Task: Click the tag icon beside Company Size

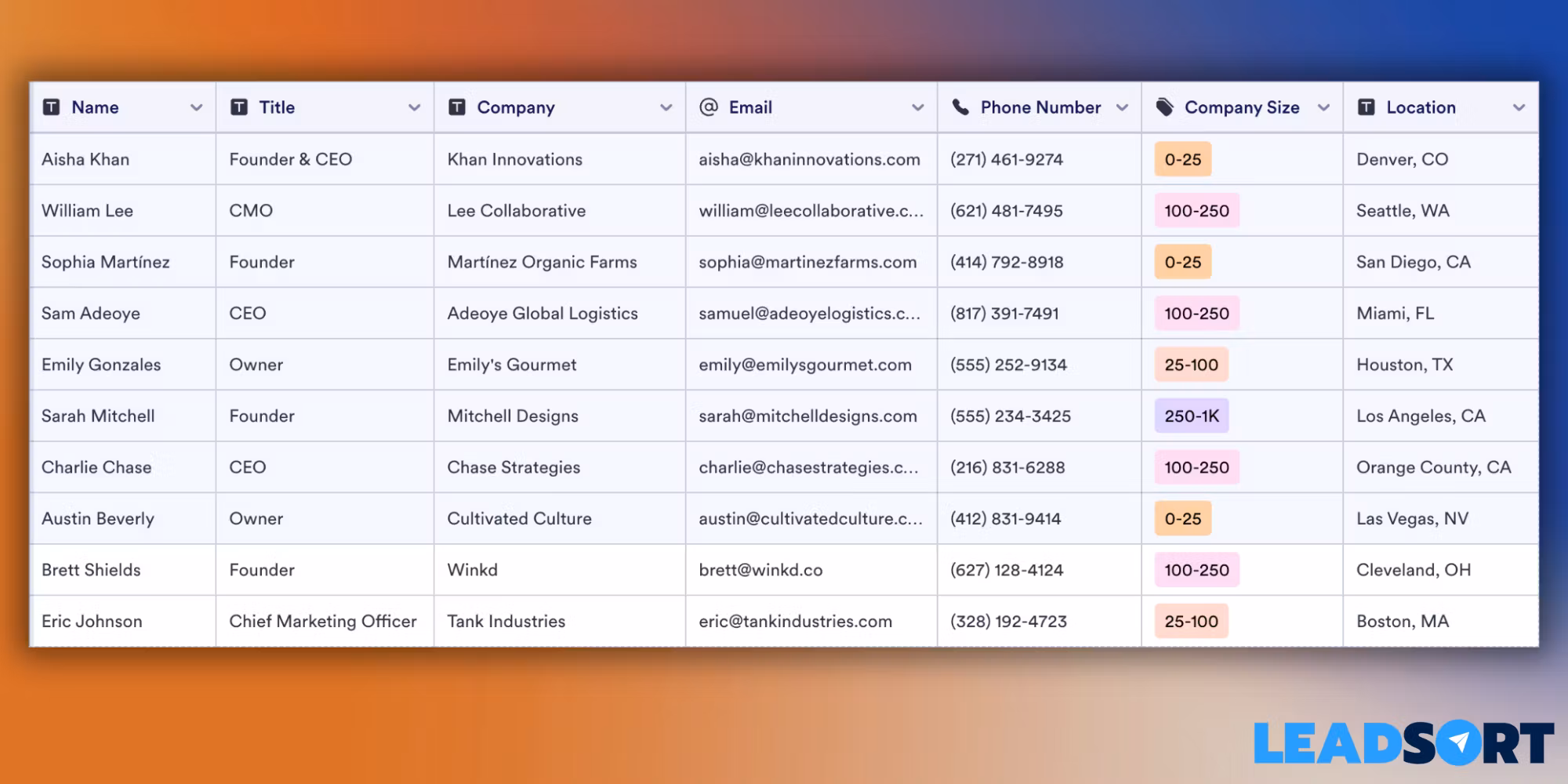Action: coord(1165,107)
